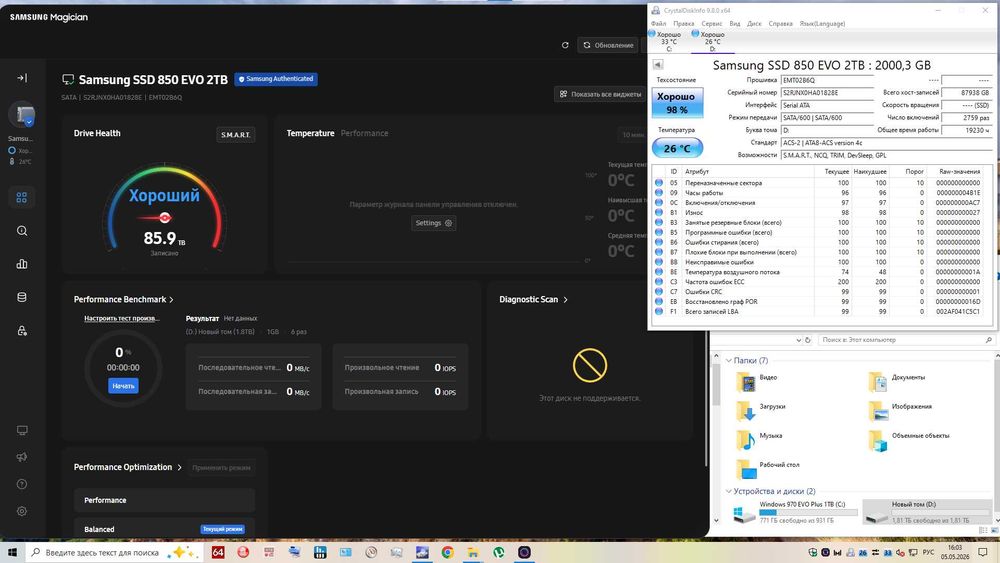Select the Performance optimization mode

[x=165, y=501]
